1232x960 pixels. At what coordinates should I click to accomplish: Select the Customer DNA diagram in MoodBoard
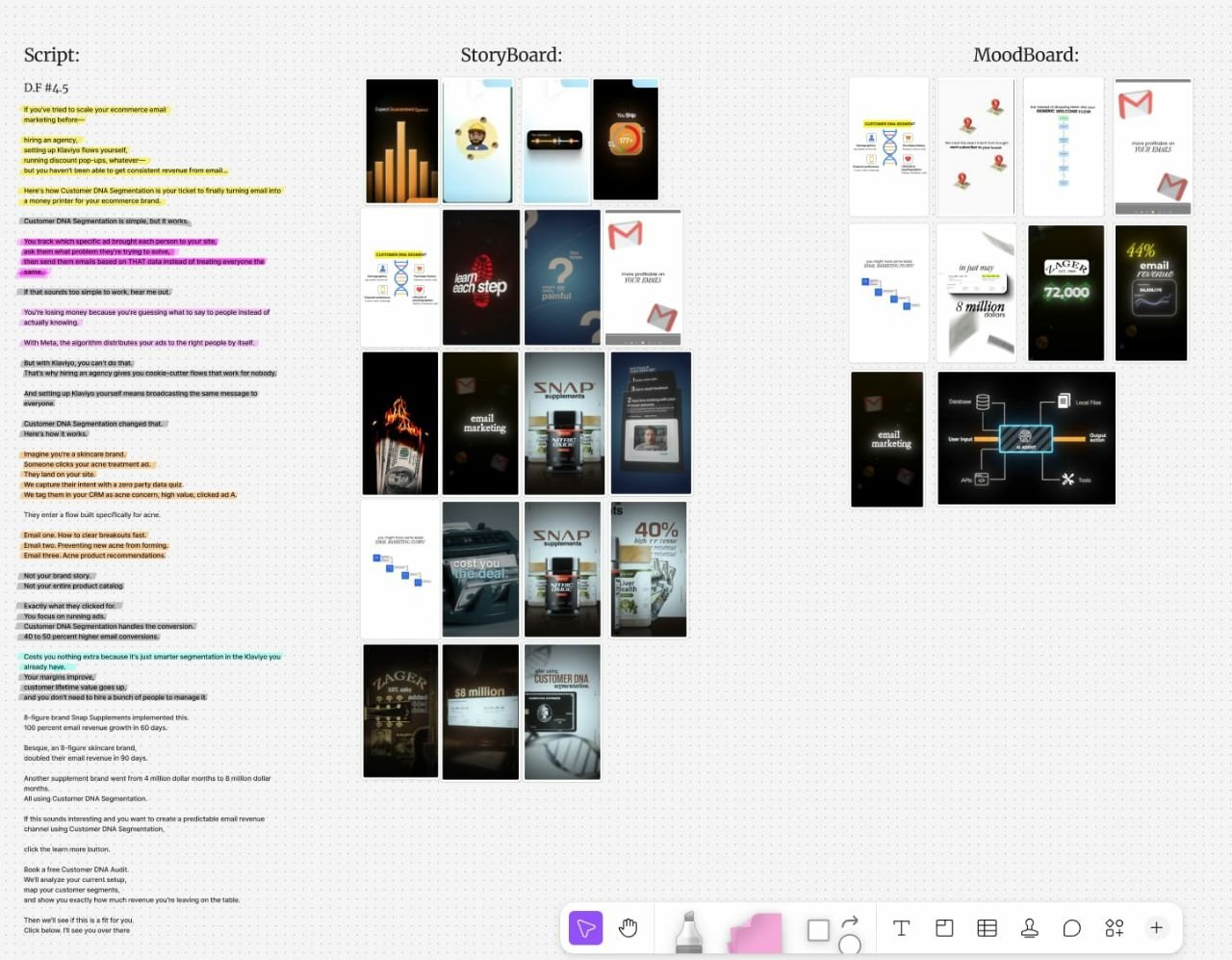pyautogui.click(x=889, y=147)
